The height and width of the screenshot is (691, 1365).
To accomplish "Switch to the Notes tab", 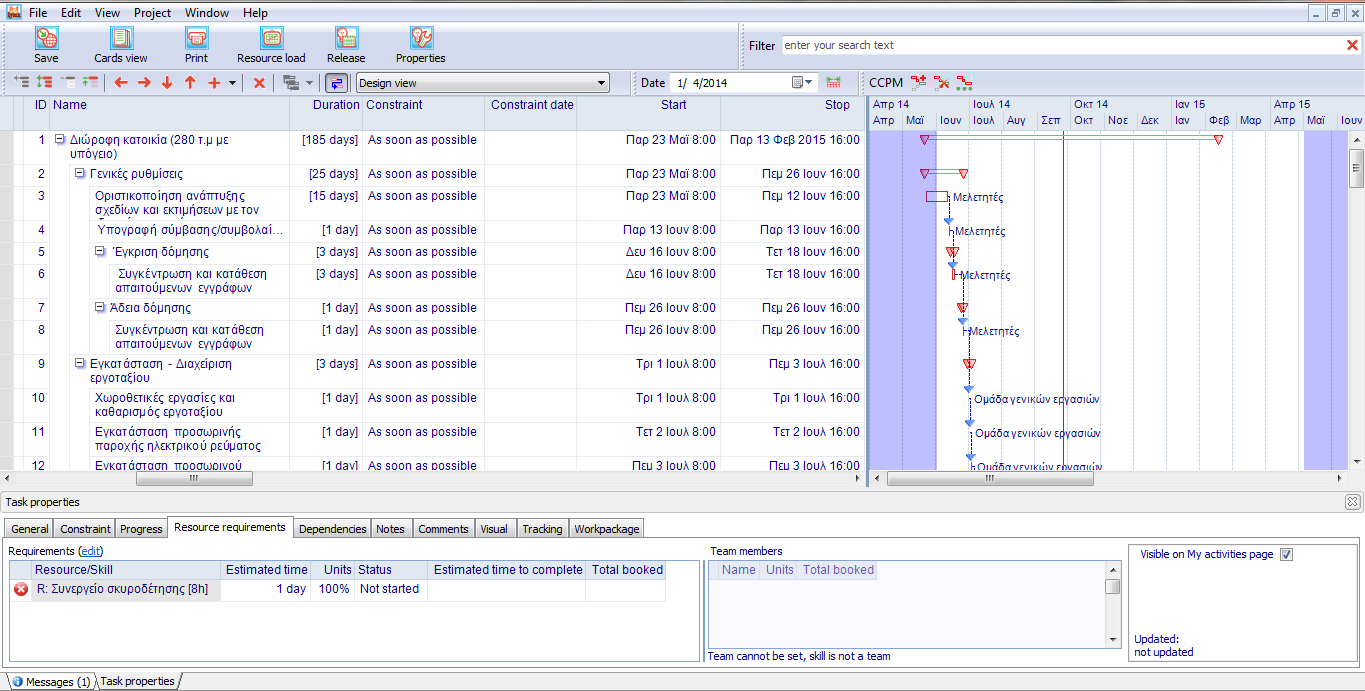I will (390, 529).
